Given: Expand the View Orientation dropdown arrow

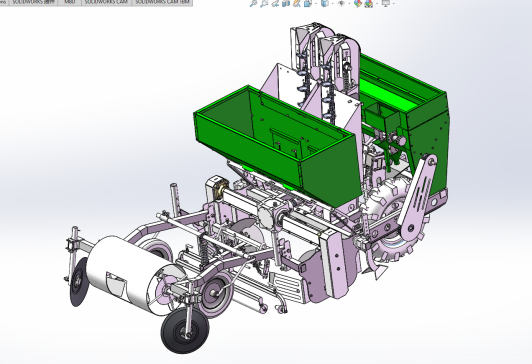Looking at the screenshot, I should pos(316,3).
